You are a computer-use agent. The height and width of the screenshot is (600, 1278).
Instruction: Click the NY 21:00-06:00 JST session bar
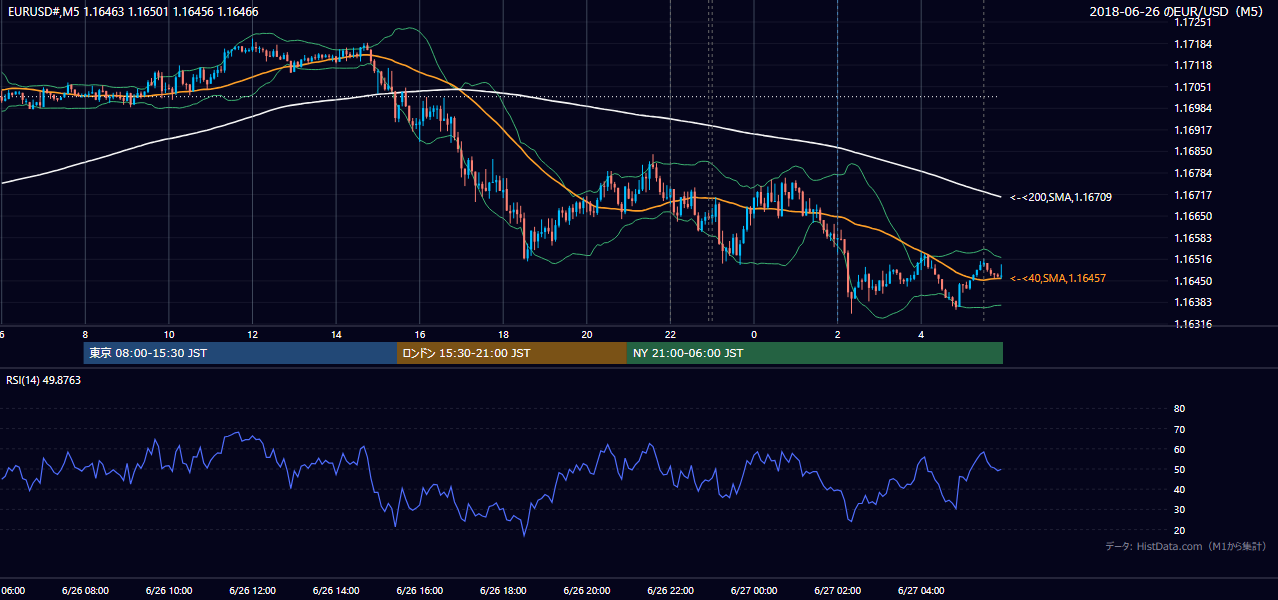tap(815, 353)
